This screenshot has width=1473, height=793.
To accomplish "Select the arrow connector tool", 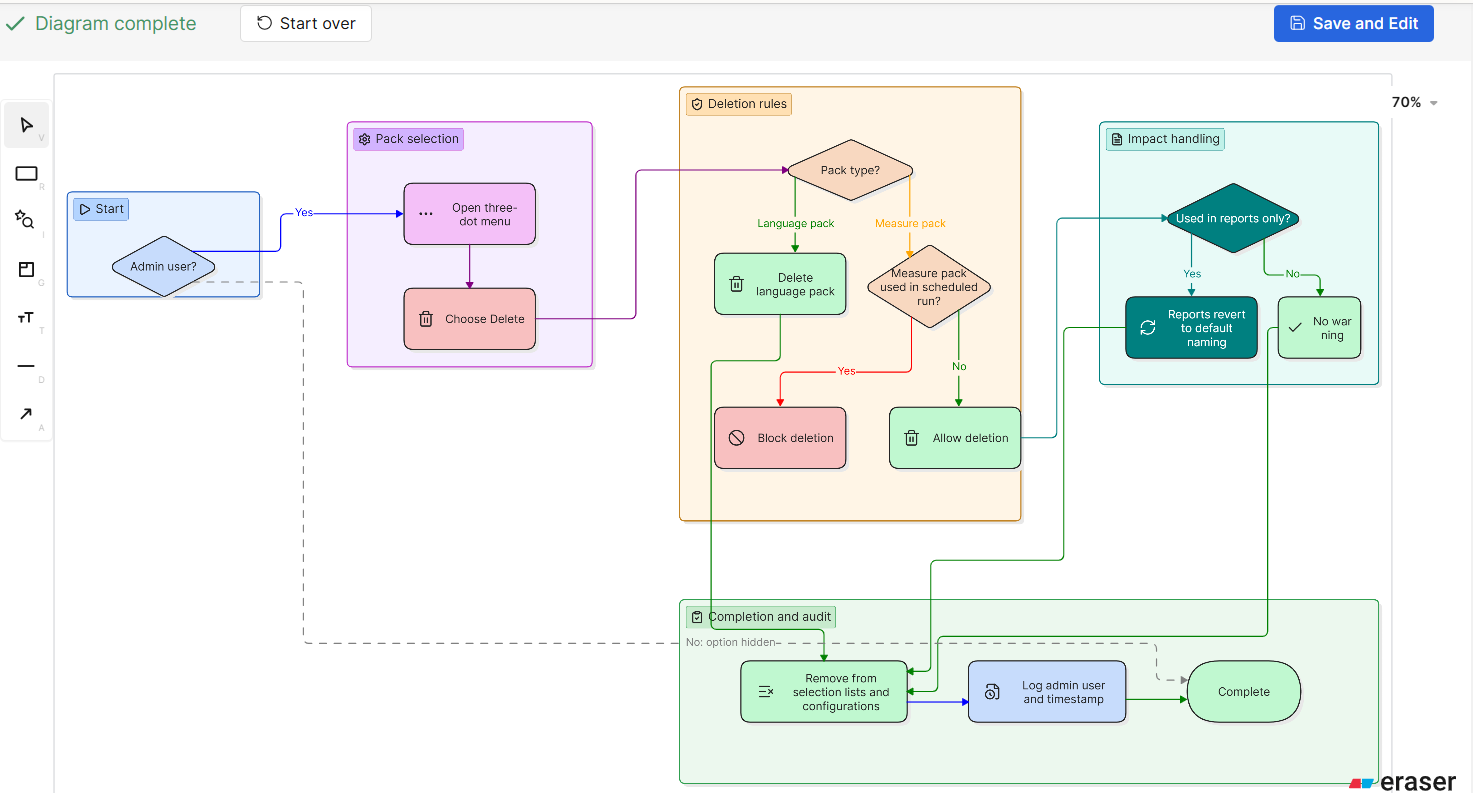I will tap(26, 414).
